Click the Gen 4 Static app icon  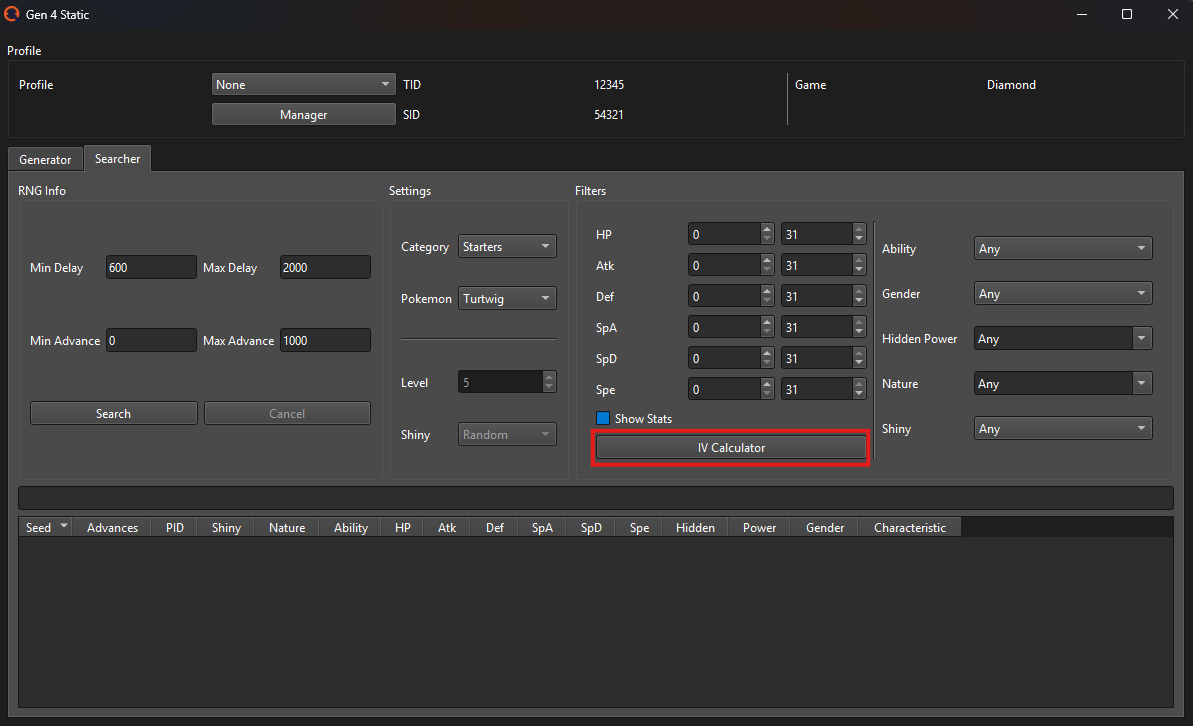point(11,14)
